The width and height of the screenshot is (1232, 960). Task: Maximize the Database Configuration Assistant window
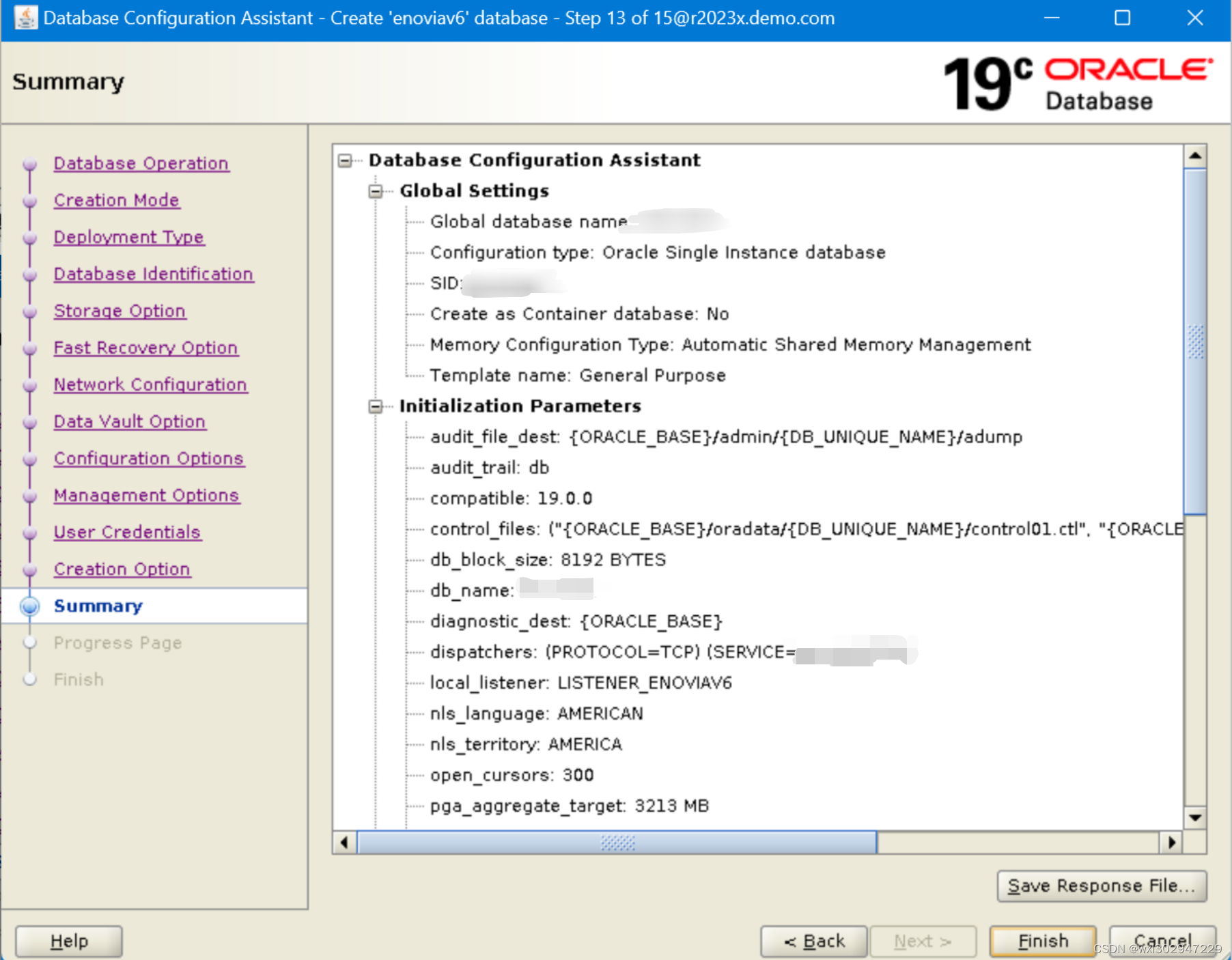click(1123, 18)
